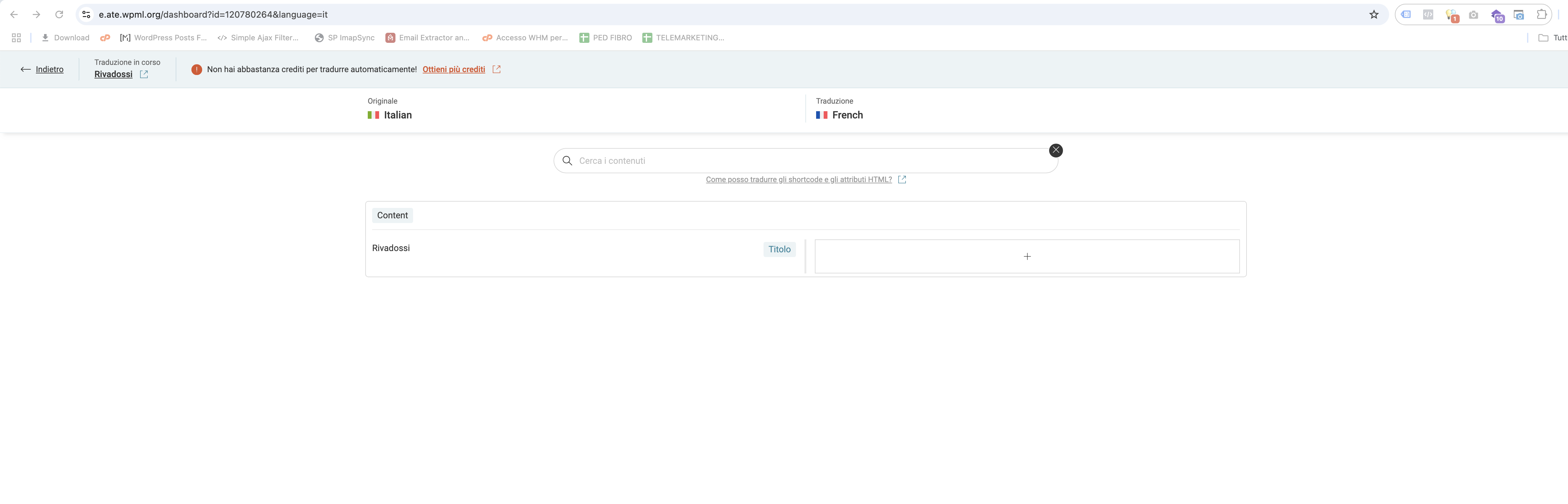1568x504 pixels.
Task: Open site information icon in address bar
Action: (x=87, y=14)
